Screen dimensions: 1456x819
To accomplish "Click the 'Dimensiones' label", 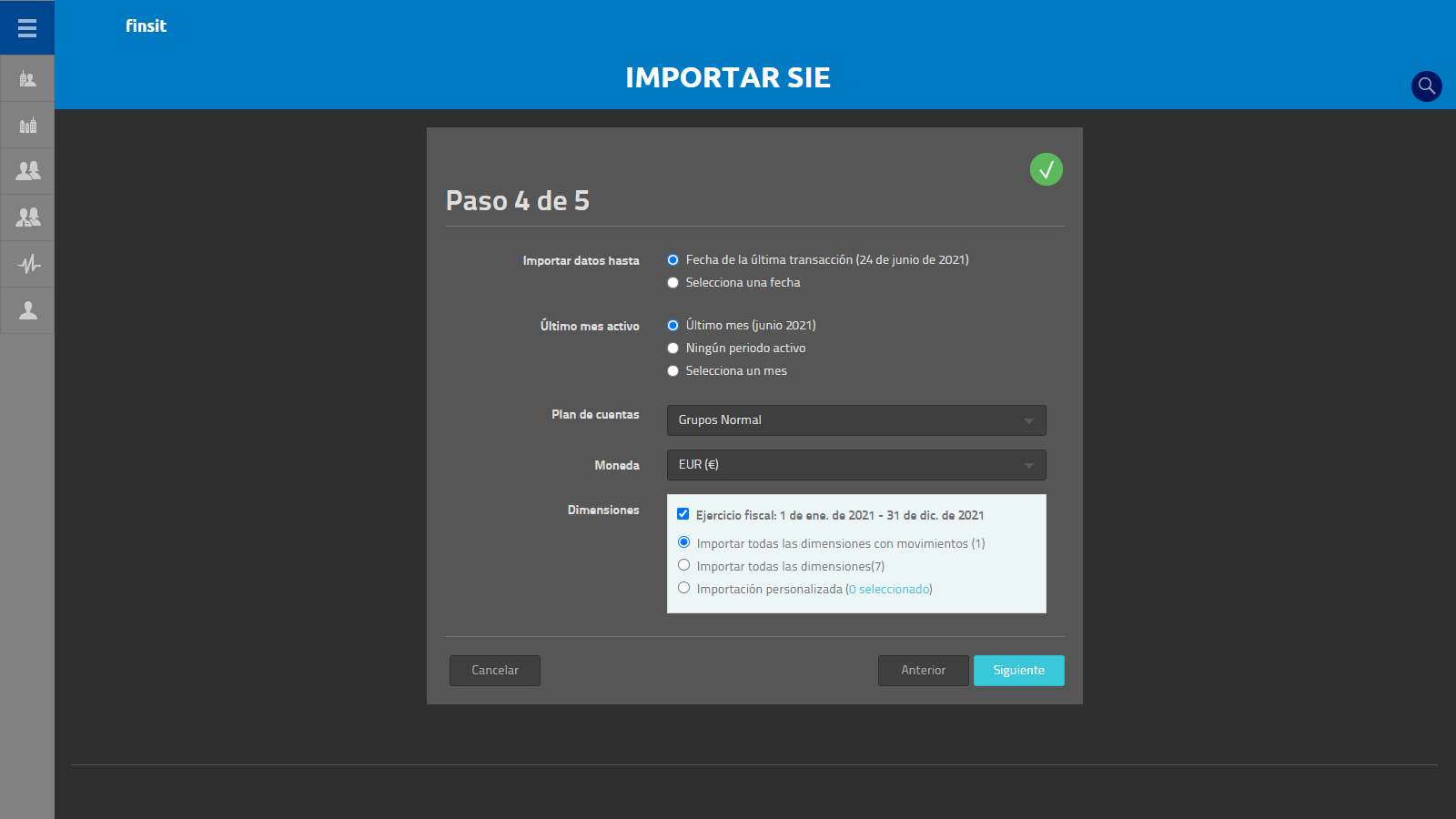I will point(603,511).
